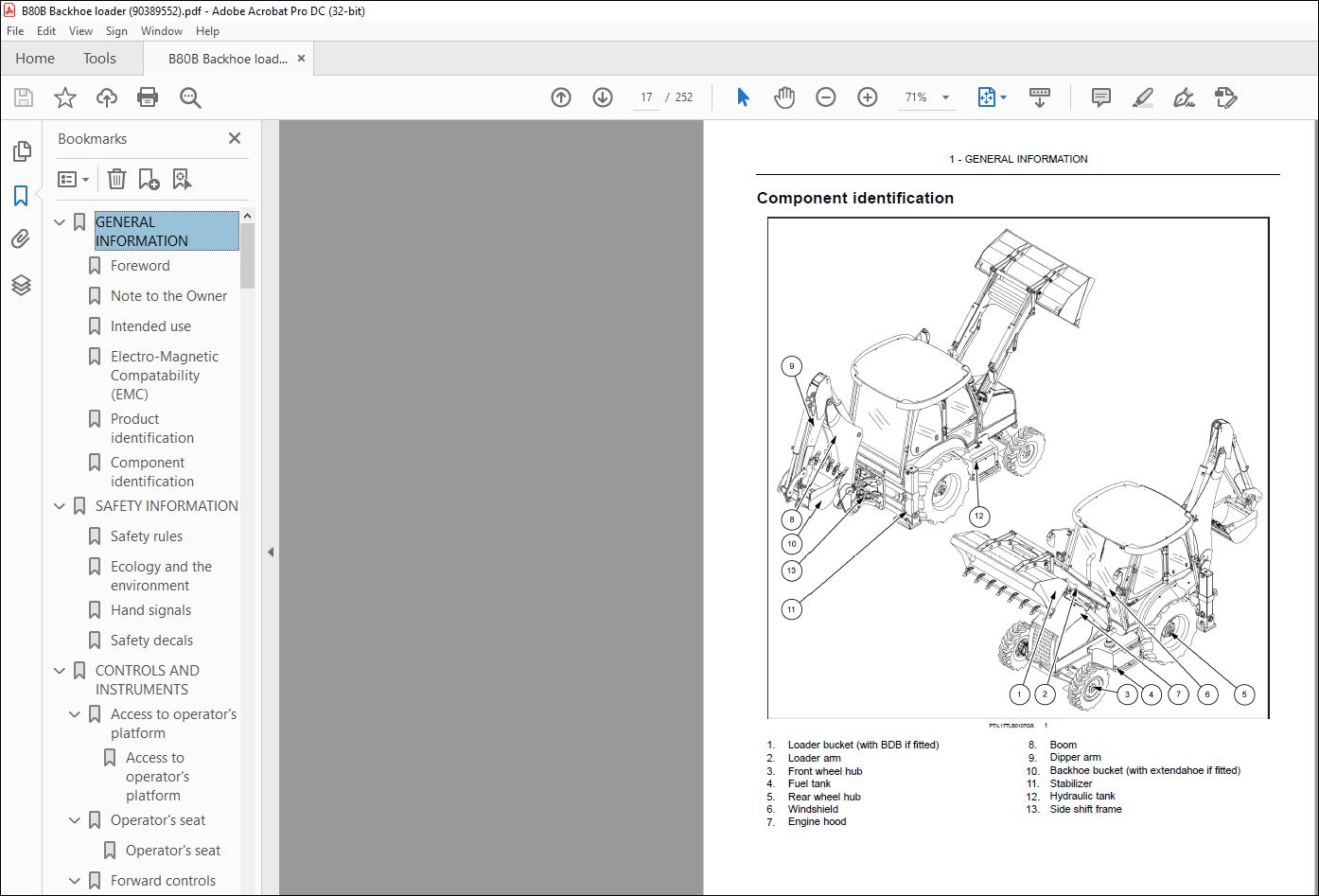Click new bookmark icon in Bookmarks panel
Screen dimensions: 1319x896
pyautogui.click(x=149, y=179)
